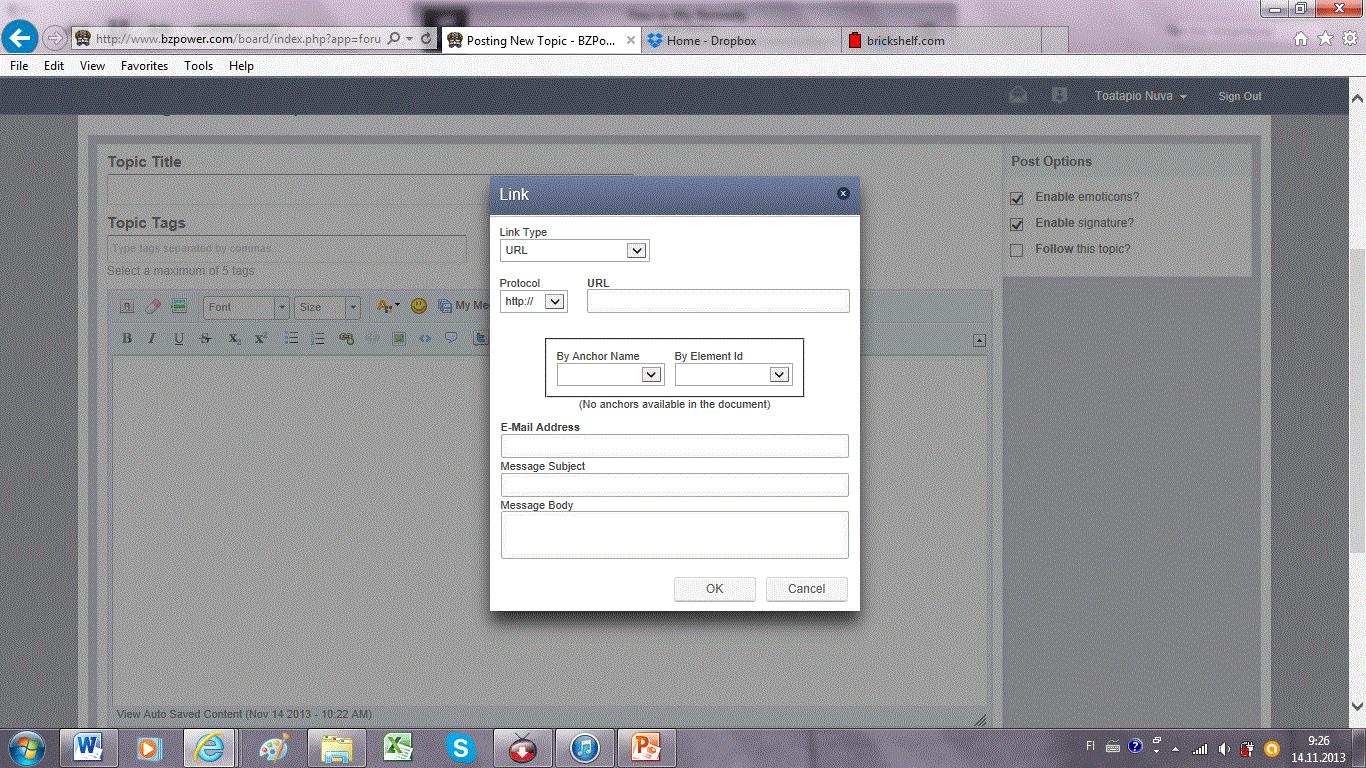
Task: Click the Strikethrough formatting icon
Action: coord(206,339)
